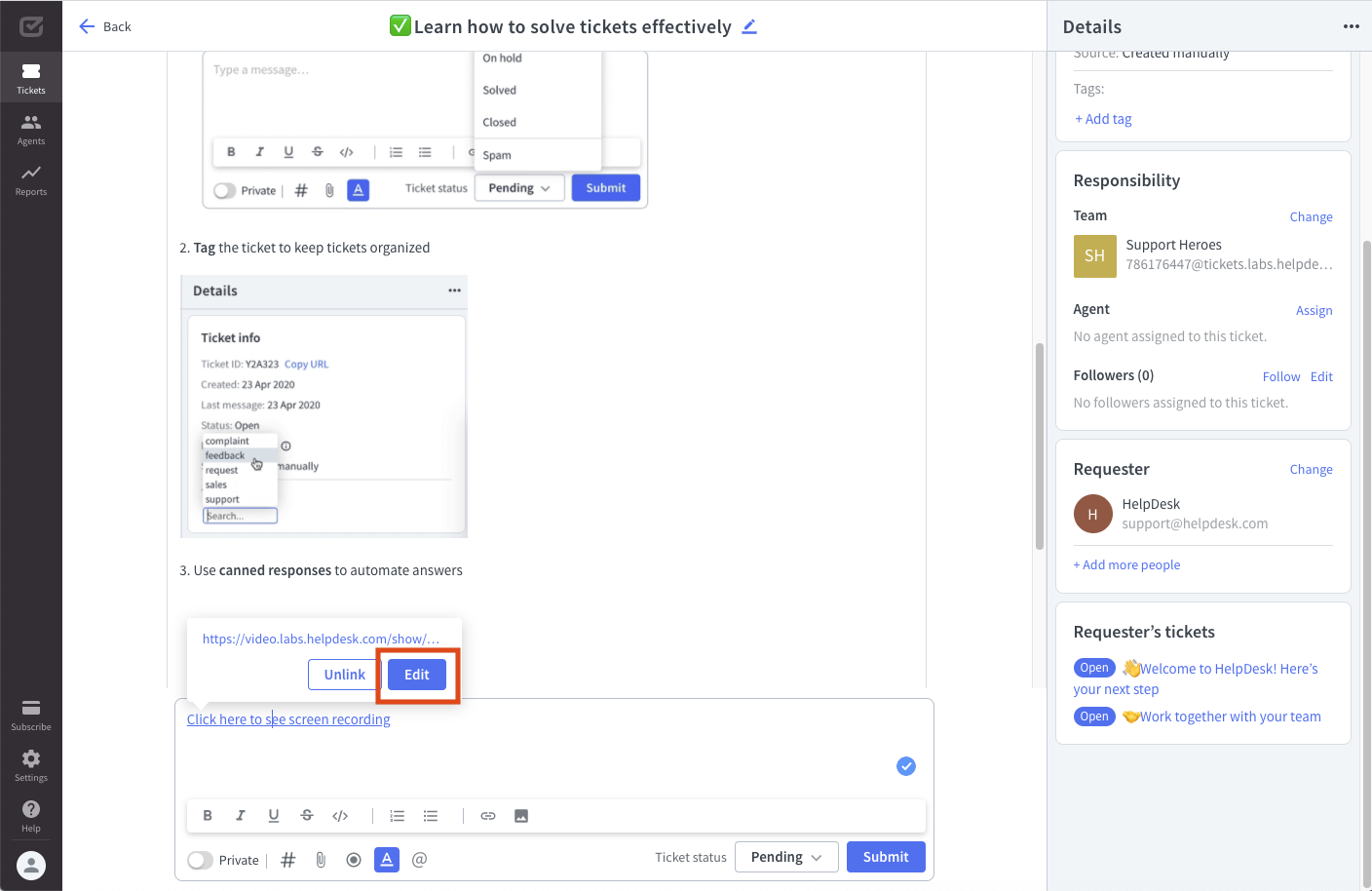Mention someone using the @ icon
The width and height of the screenshot is (1372, 891).
click(420, 860)
